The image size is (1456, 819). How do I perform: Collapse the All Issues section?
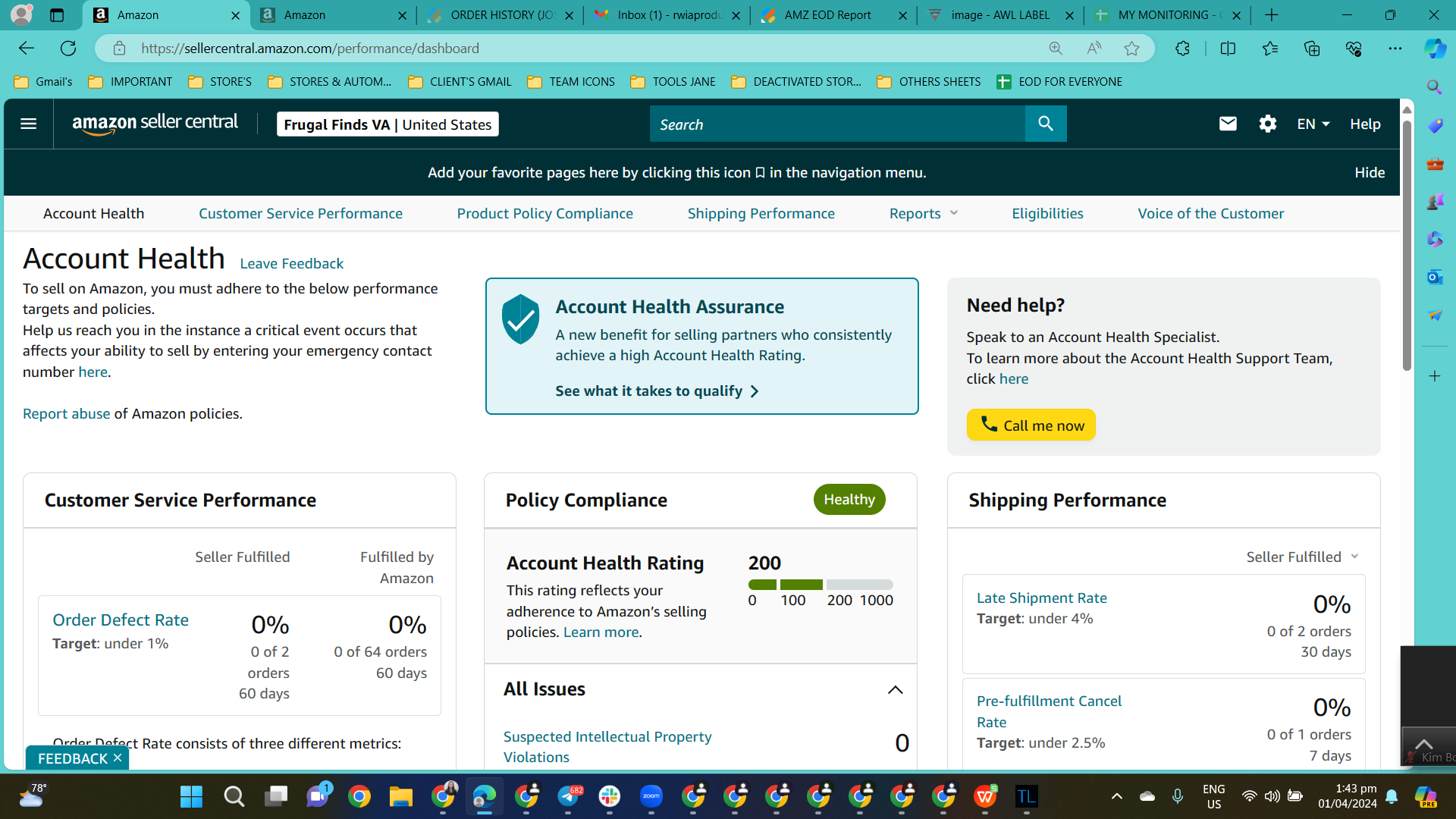coord(895,689)
